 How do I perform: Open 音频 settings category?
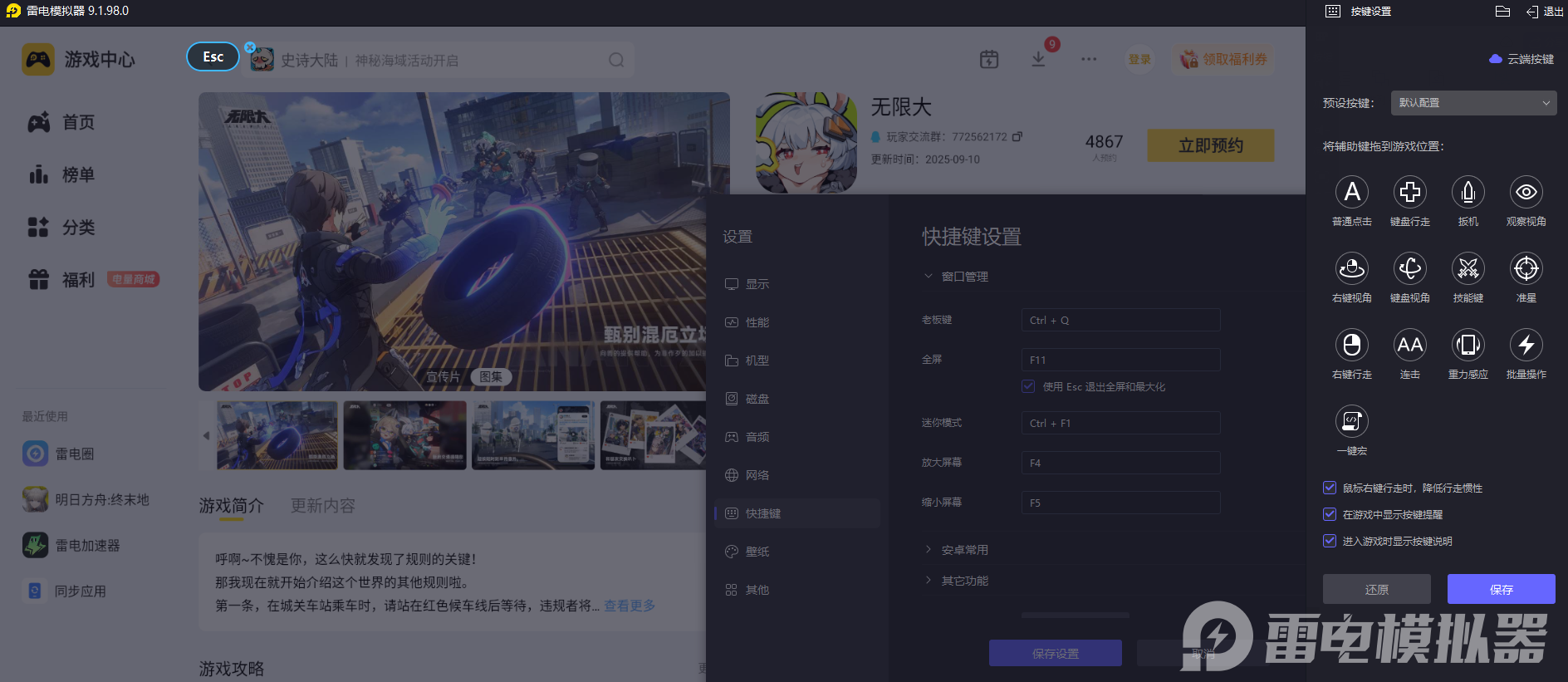(797, 437)
